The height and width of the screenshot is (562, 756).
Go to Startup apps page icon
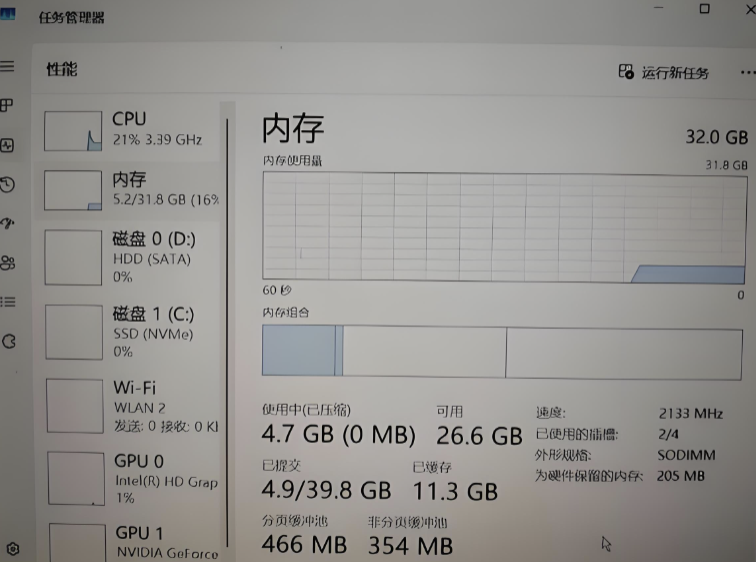tap(8, 223)
